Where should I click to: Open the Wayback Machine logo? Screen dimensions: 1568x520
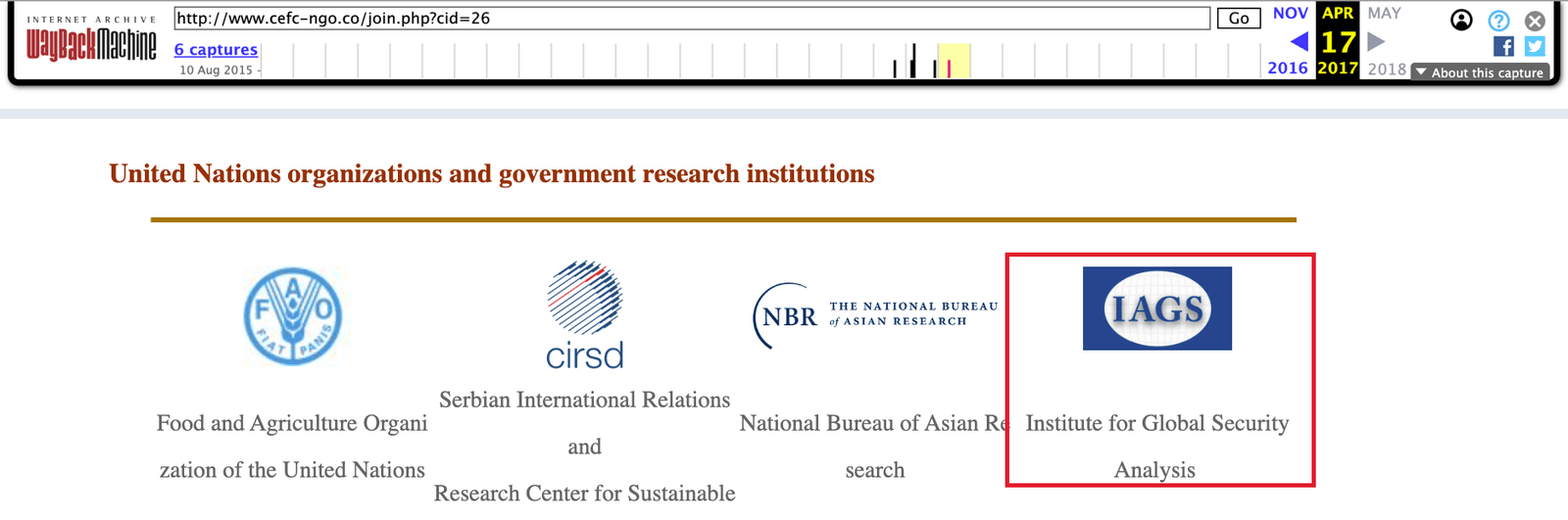tap(91, 39)
